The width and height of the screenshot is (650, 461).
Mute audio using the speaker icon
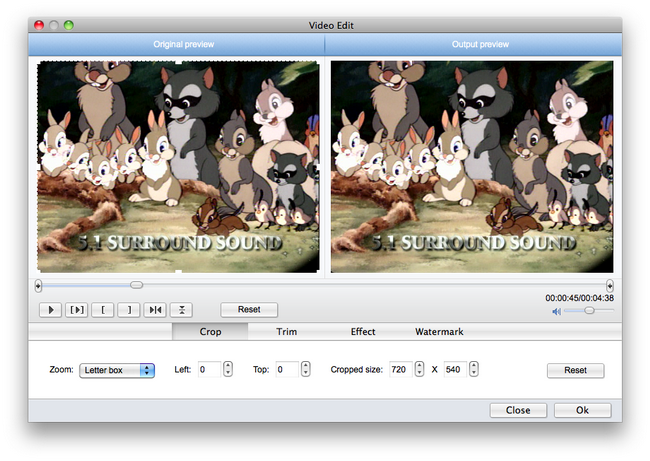556,311
